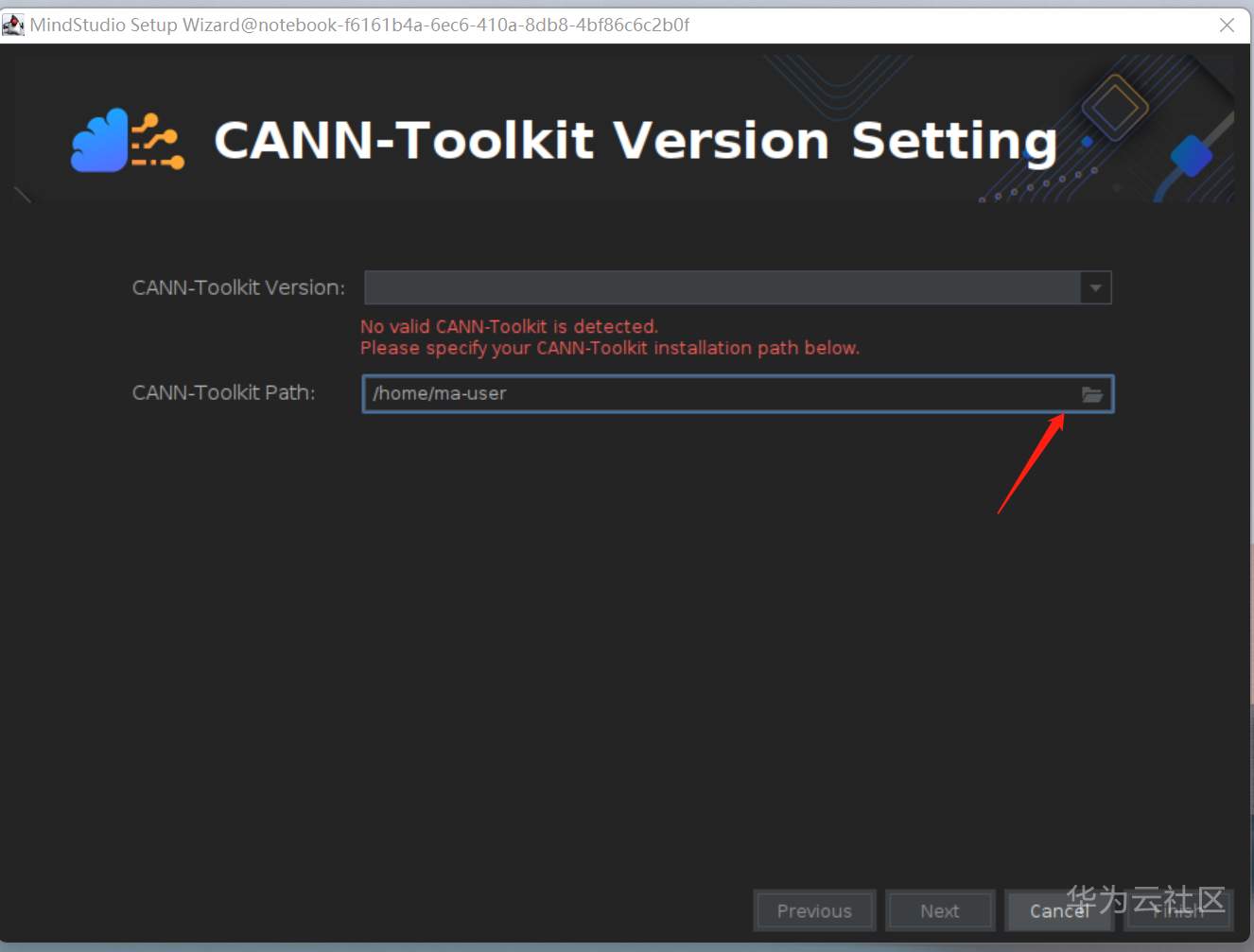This screenshot has width=1254, height=952.
Task: Click the Next button
Action: point(940,910)
